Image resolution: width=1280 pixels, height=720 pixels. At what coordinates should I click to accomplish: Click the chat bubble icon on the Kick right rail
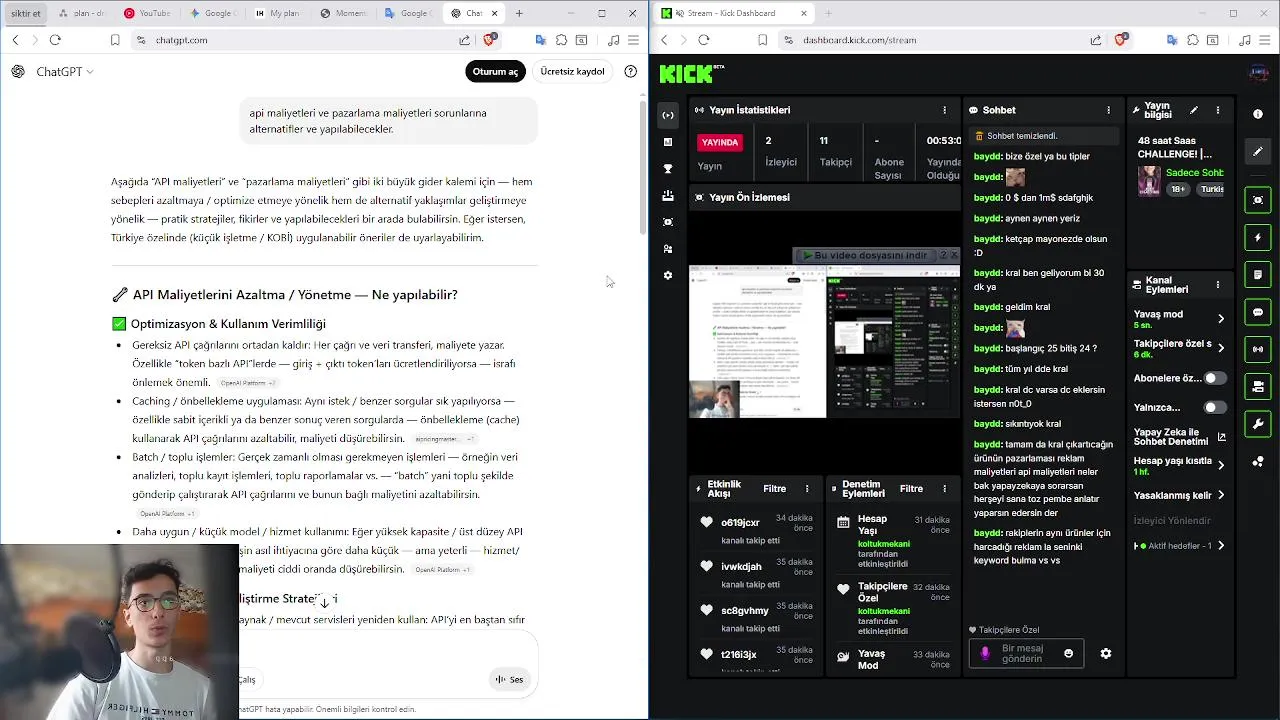1258,312
